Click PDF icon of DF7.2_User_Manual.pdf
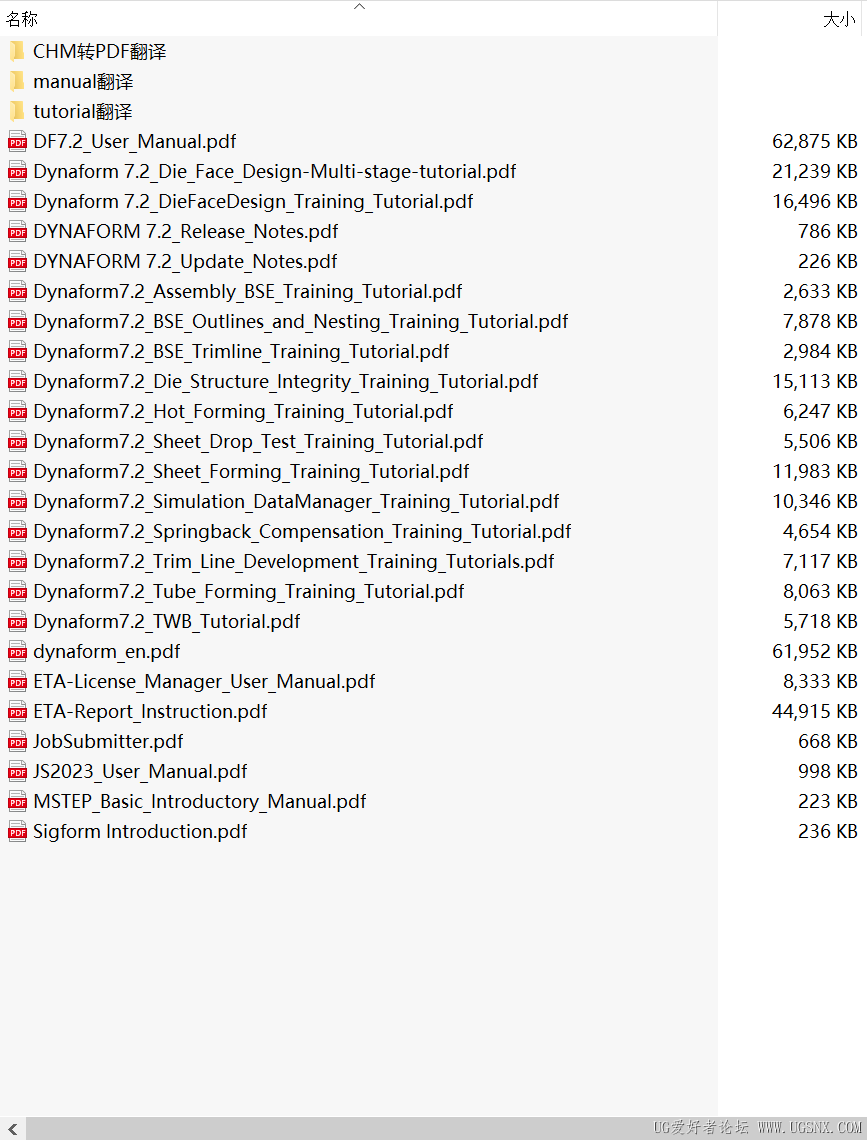The height and width of the screenshot is (1140, 867). click(17, 142)
